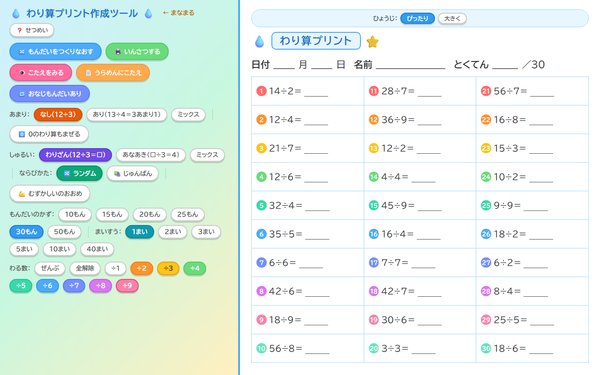Toggle おなじもんだいあり option

pos(50,94)
